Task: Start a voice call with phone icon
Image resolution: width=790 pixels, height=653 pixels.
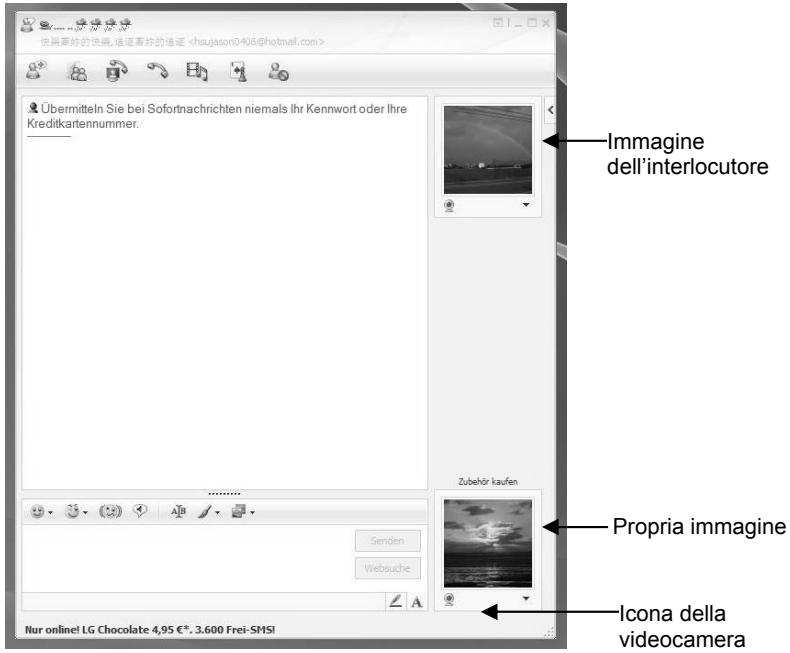Action: [x=157, y=71]
